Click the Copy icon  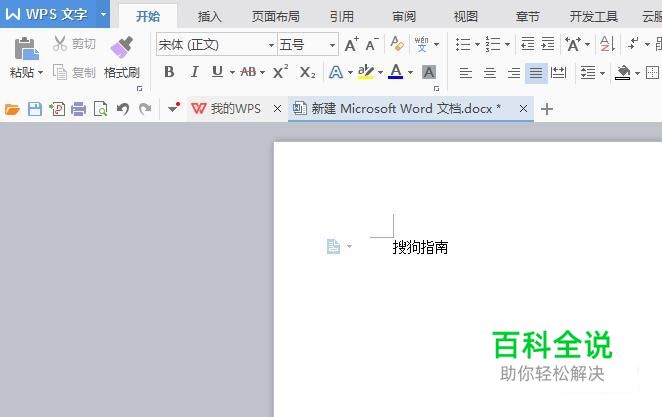pyautogui.click(x=60, y=72)
